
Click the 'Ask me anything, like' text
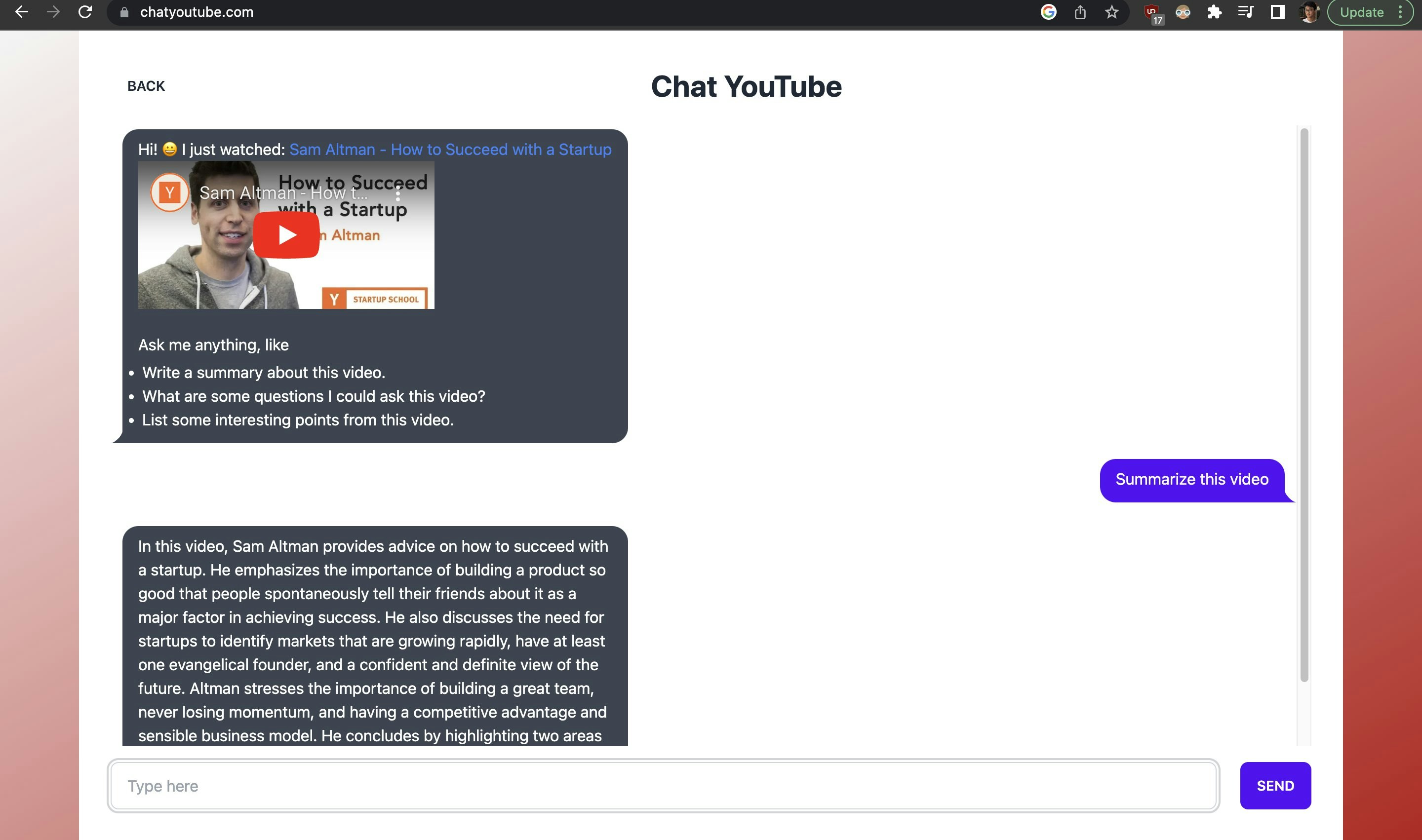(x=213, y=344)
